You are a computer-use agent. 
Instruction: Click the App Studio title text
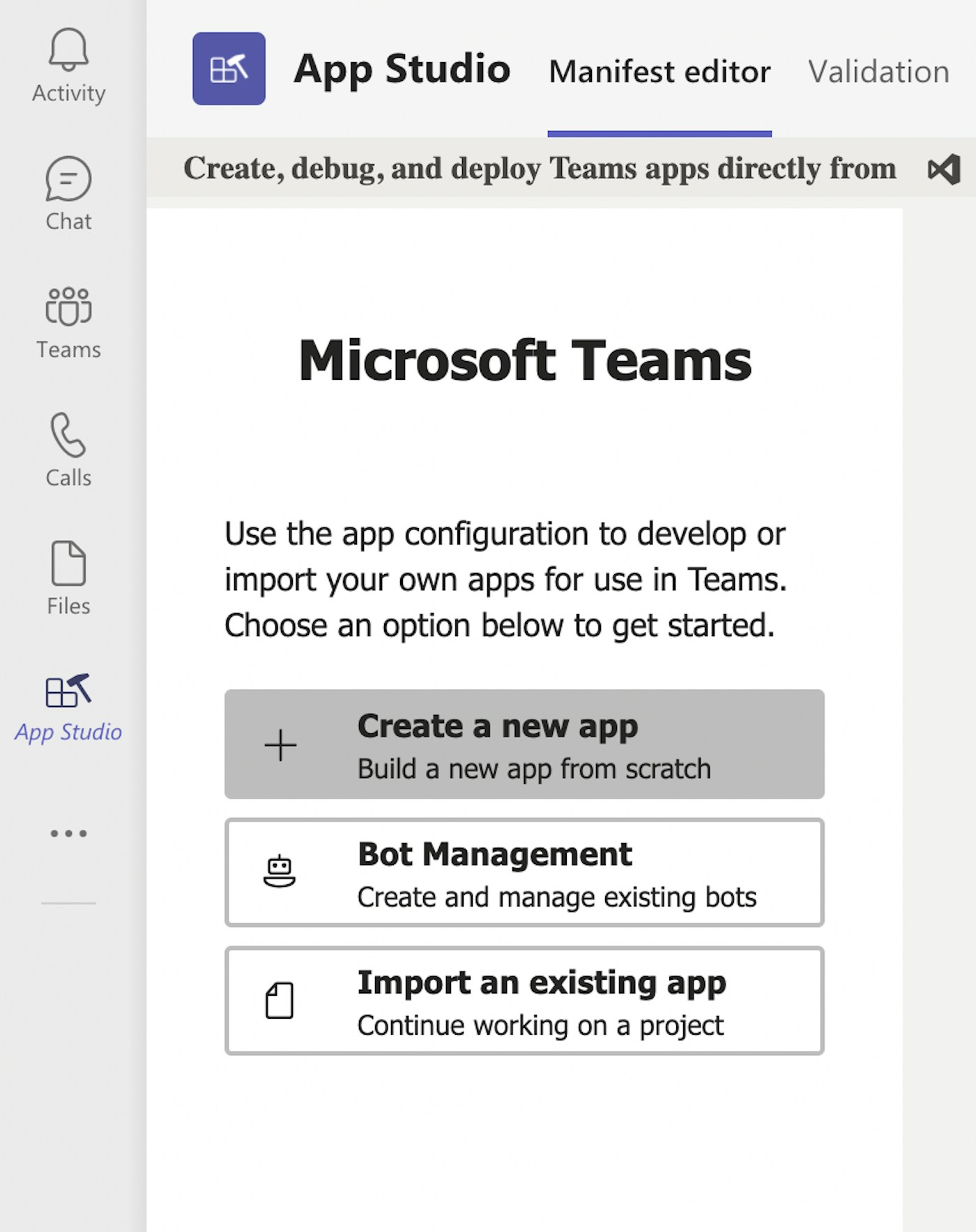(x=402, y=69)
